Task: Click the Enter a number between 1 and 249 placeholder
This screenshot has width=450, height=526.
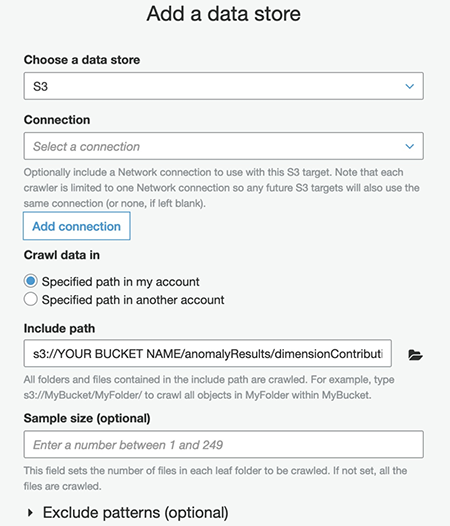Action: (128, 445)
